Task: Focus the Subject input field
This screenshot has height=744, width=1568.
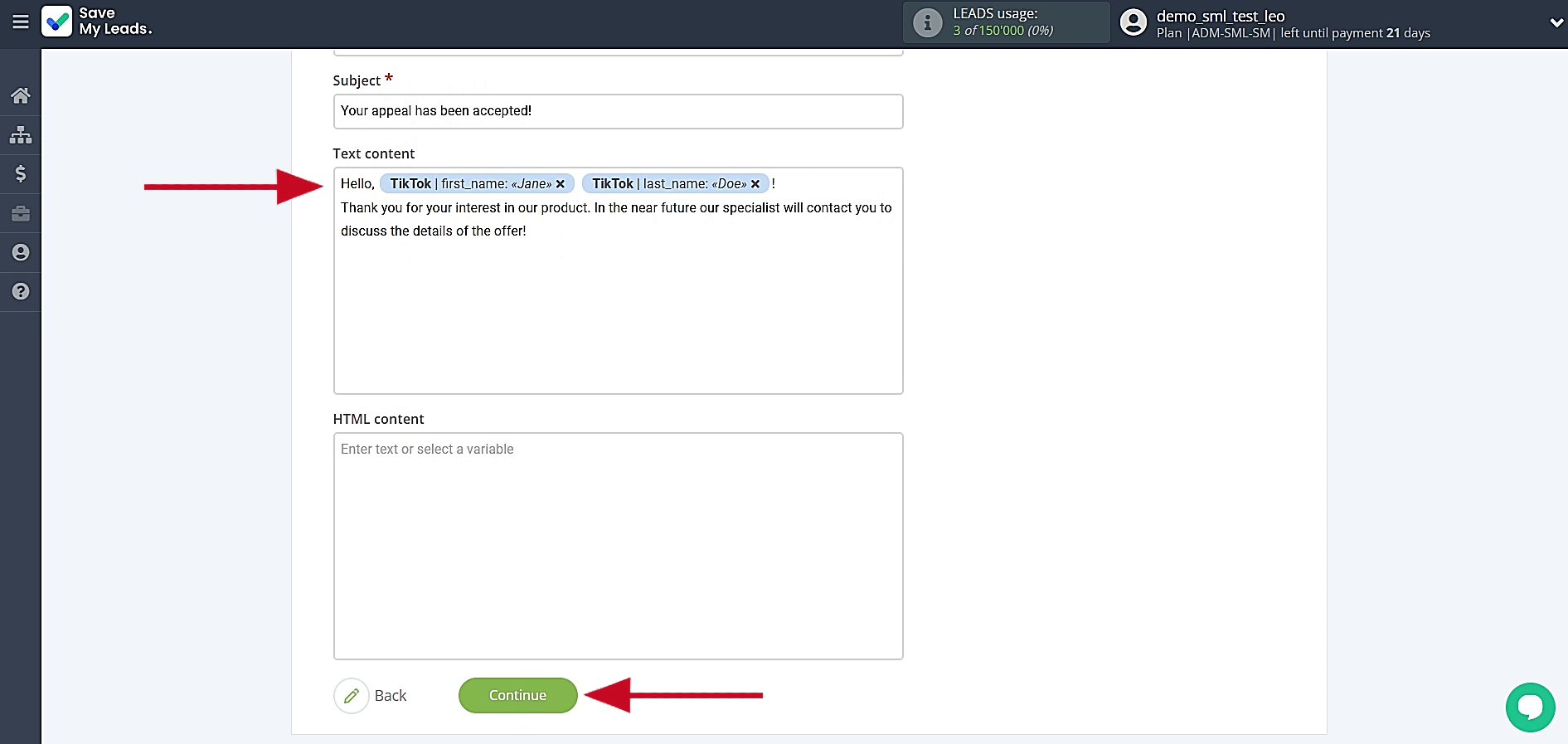Action: [619, 111]
